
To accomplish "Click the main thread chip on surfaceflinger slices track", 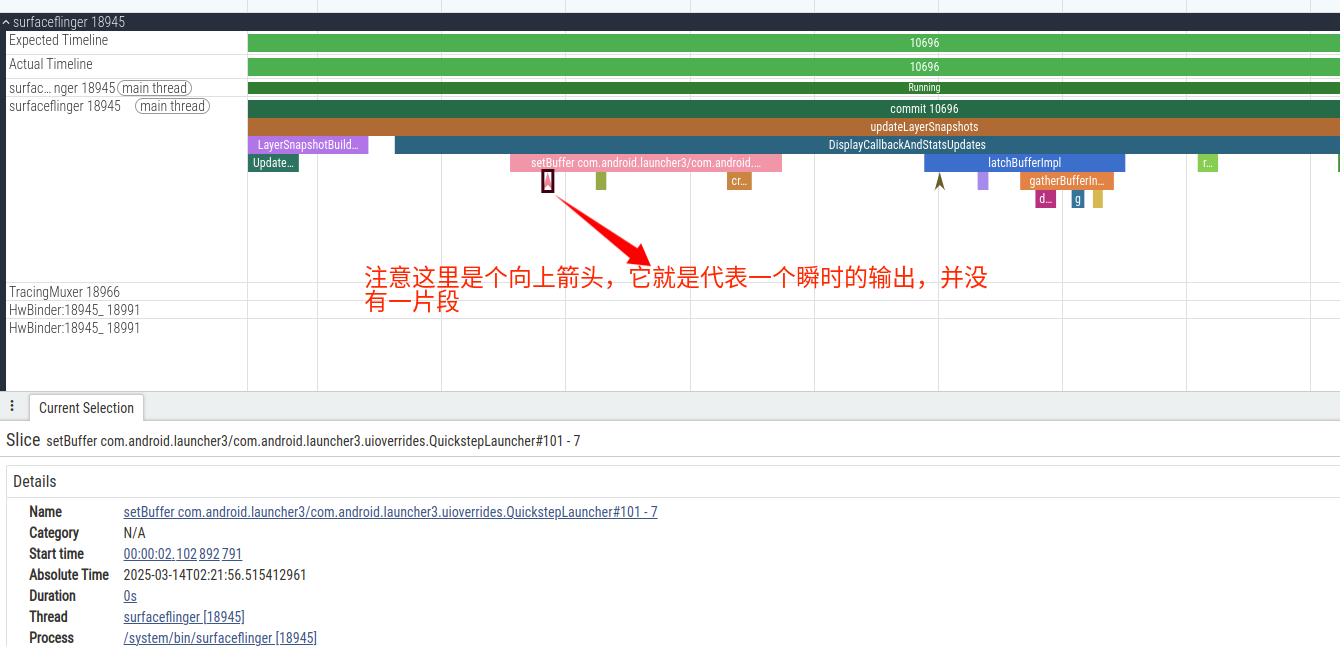I will point(173,106).
